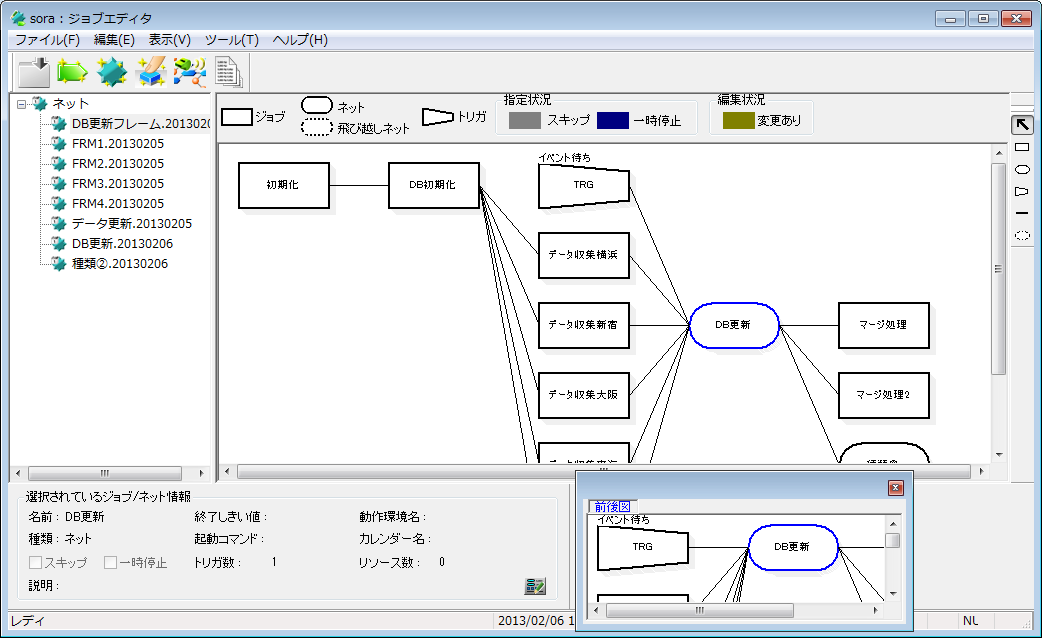Click icon beside FRM1.20130205 tree item
The image size is (1042, 638).
[59, 144]
